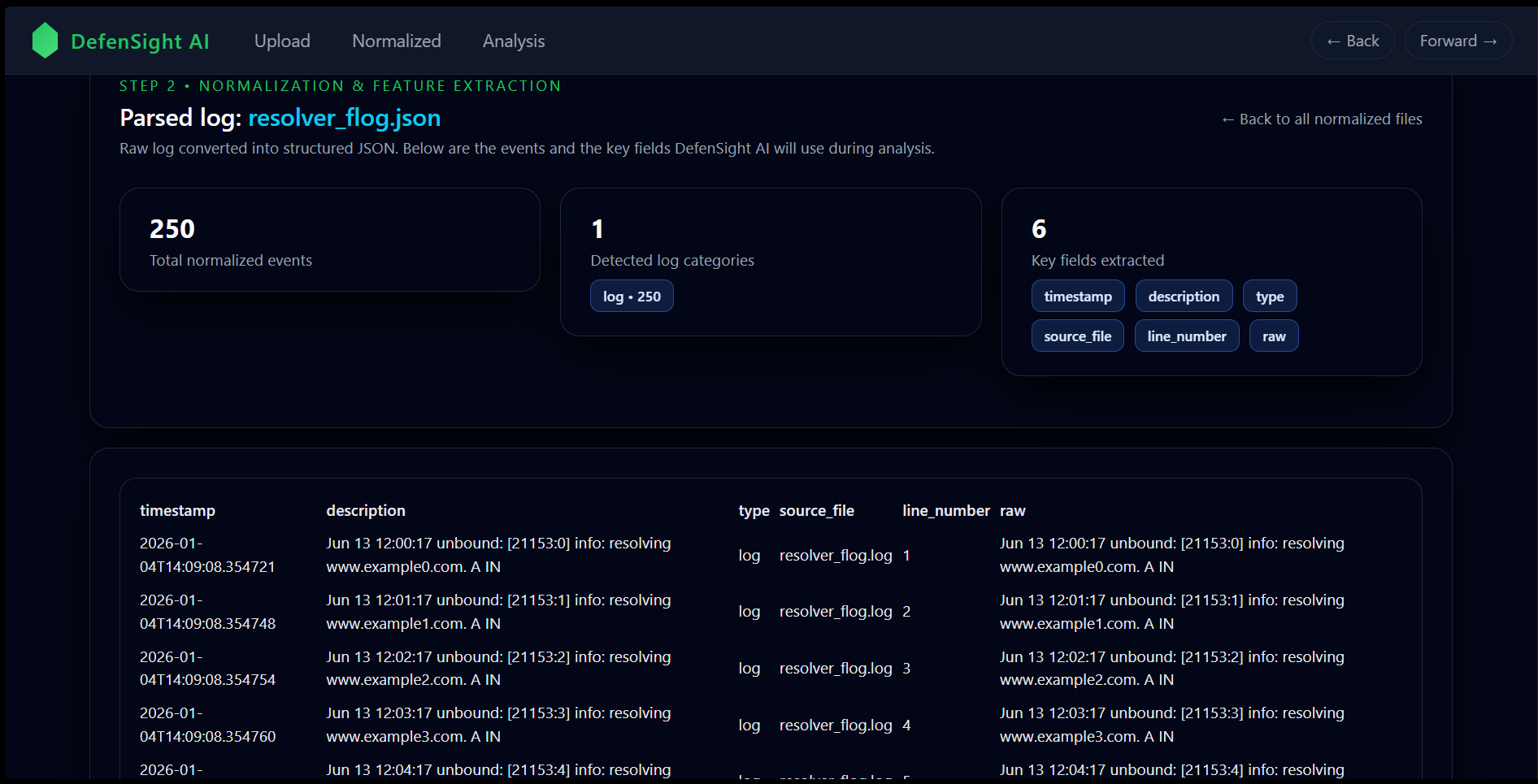This screenshot has height=784, width=1538.
Task: Click the line_number field chip
Action: [1187, 336]
